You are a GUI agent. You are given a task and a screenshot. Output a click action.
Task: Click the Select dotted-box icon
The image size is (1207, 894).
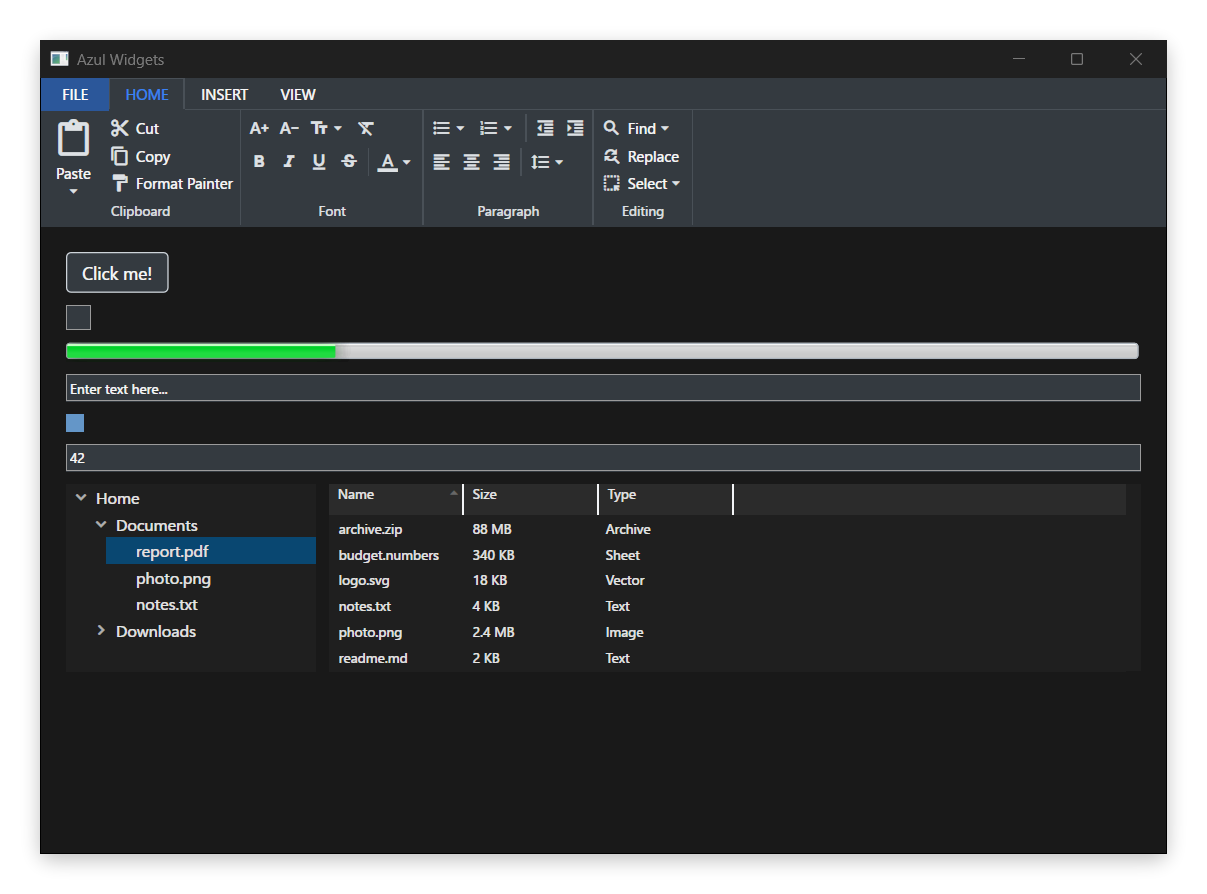(611, 183)
